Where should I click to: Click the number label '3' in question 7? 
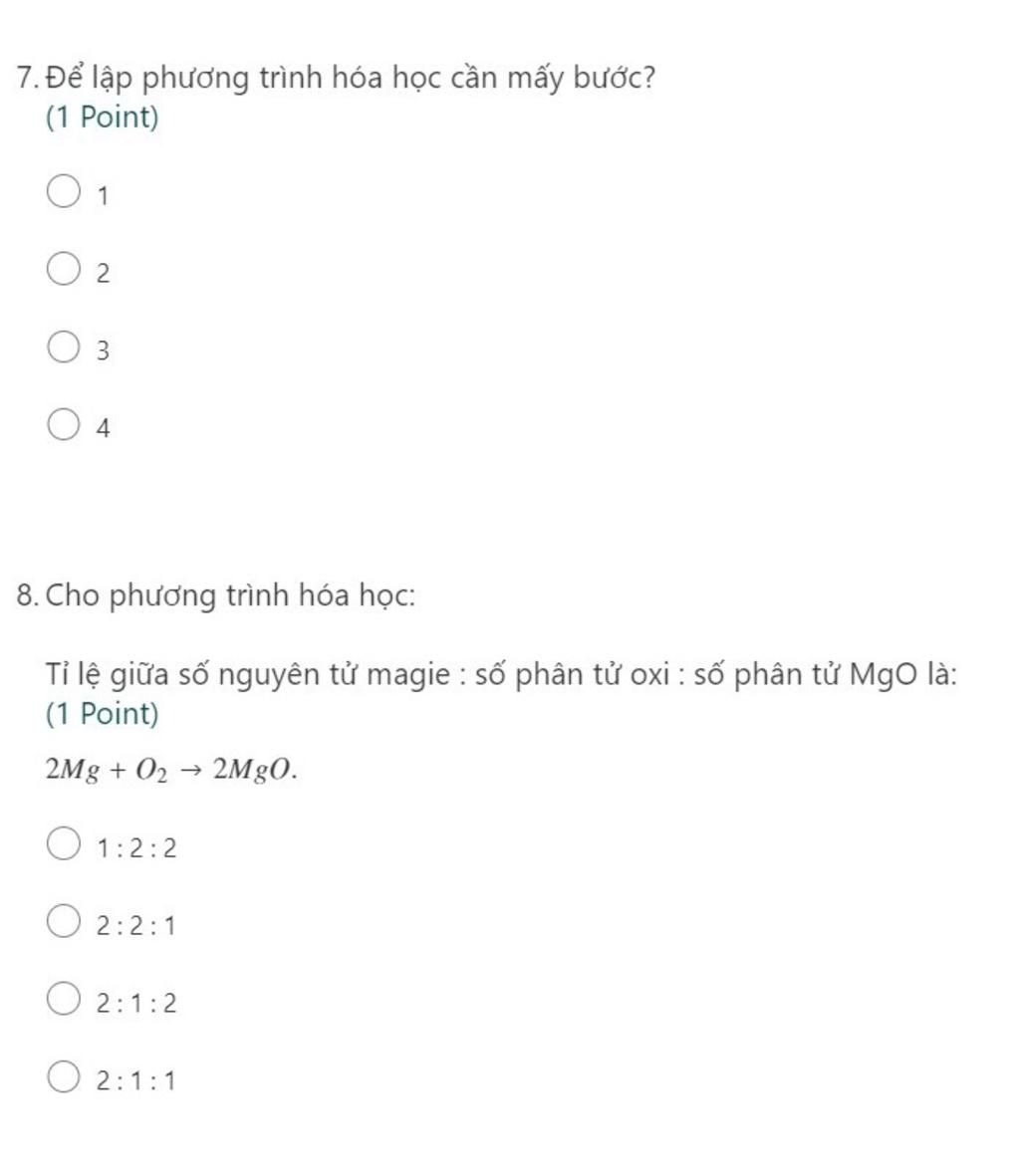pyautogui.click(x=103, y=351)
